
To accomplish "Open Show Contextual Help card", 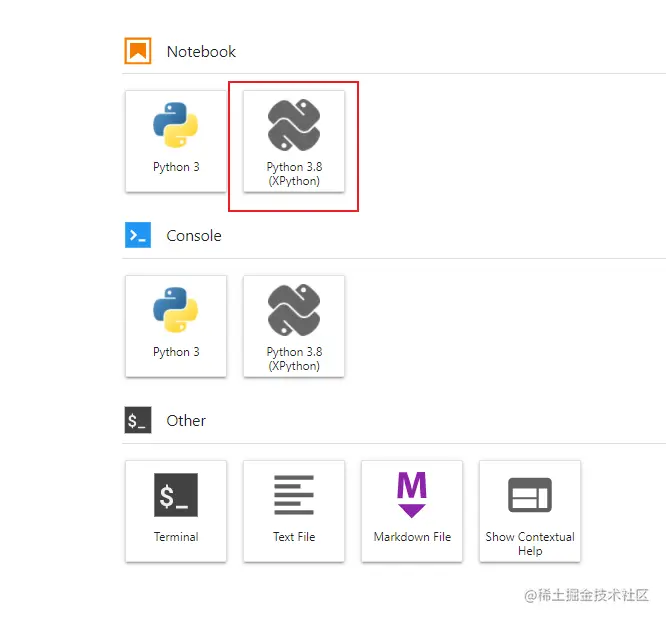I will coord(530,511).
